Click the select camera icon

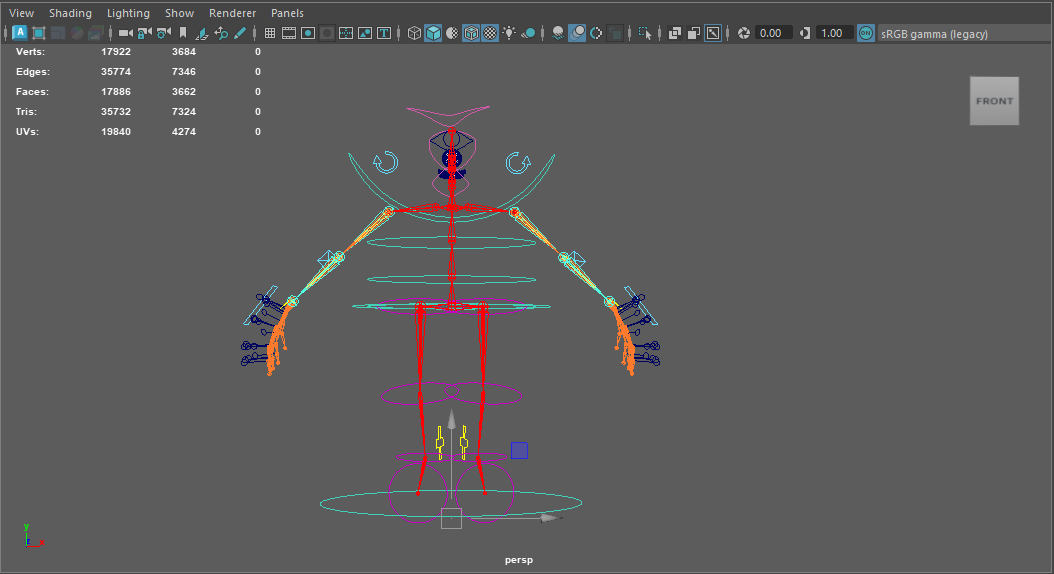point(125,33)
